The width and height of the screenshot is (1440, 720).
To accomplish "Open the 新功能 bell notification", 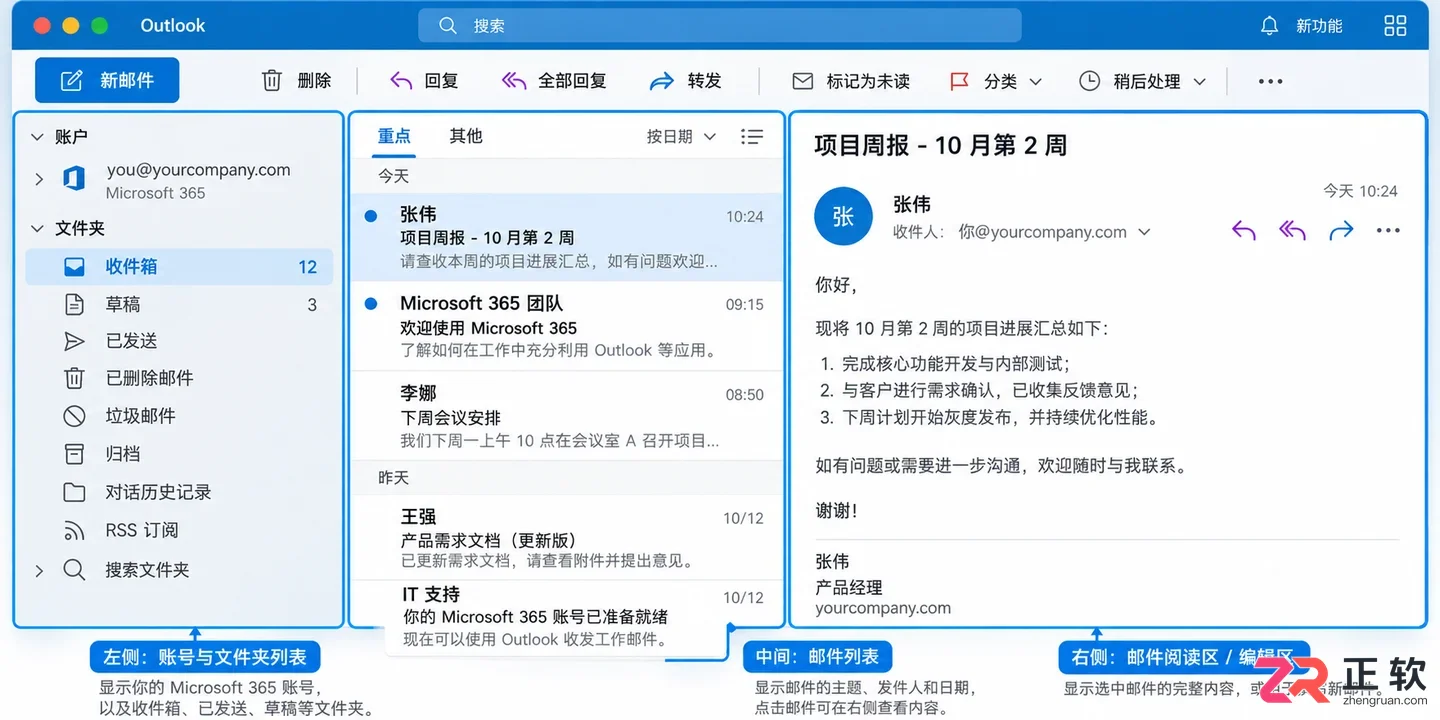I will tap(1301, 26).
